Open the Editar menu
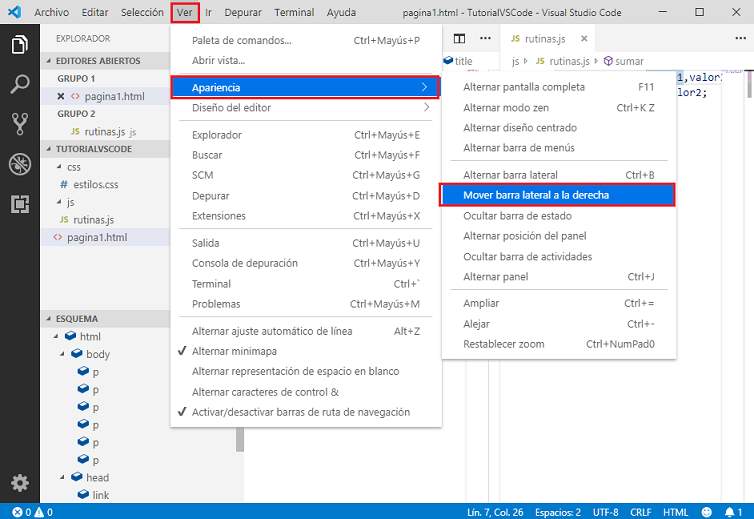This screenshot has height=519, width=754. tap(95, 12)
